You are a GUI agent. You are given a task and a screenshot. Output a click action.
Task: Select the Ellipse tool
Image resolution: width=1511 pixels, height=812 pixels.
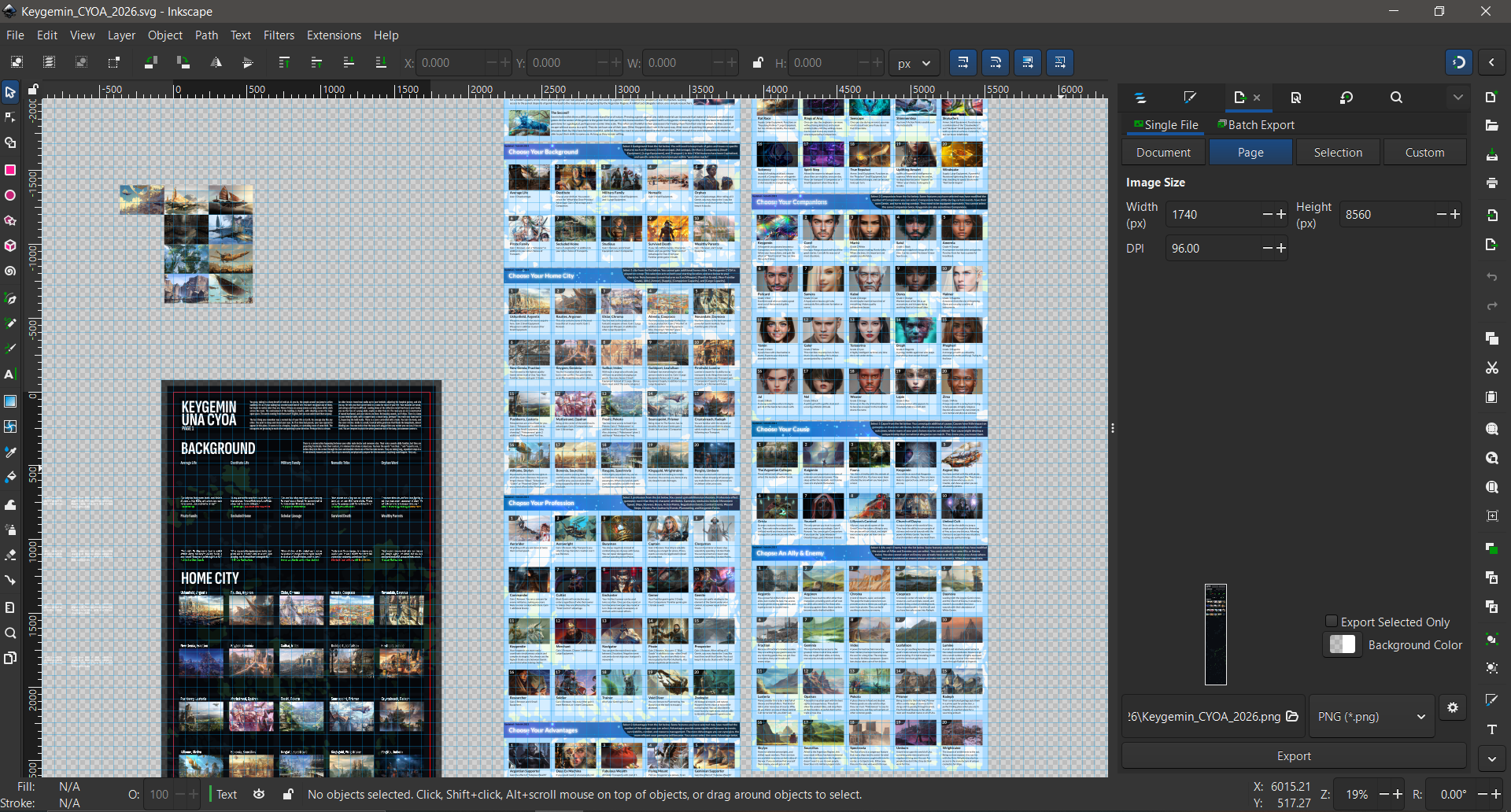click(x=10, y=195)
